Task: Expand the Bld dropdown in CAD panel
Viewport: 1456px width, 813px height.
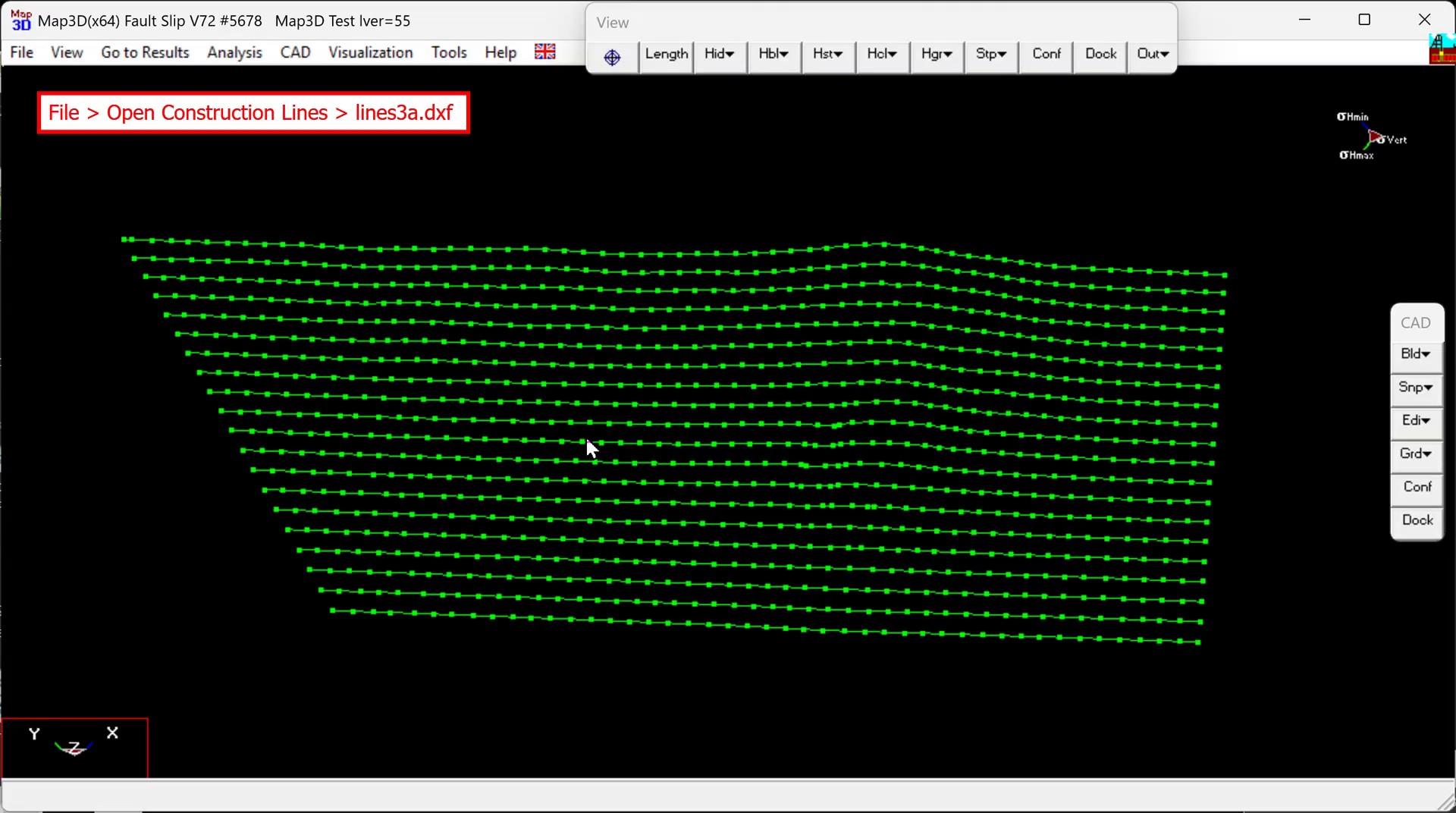Action: [1415, 354]
